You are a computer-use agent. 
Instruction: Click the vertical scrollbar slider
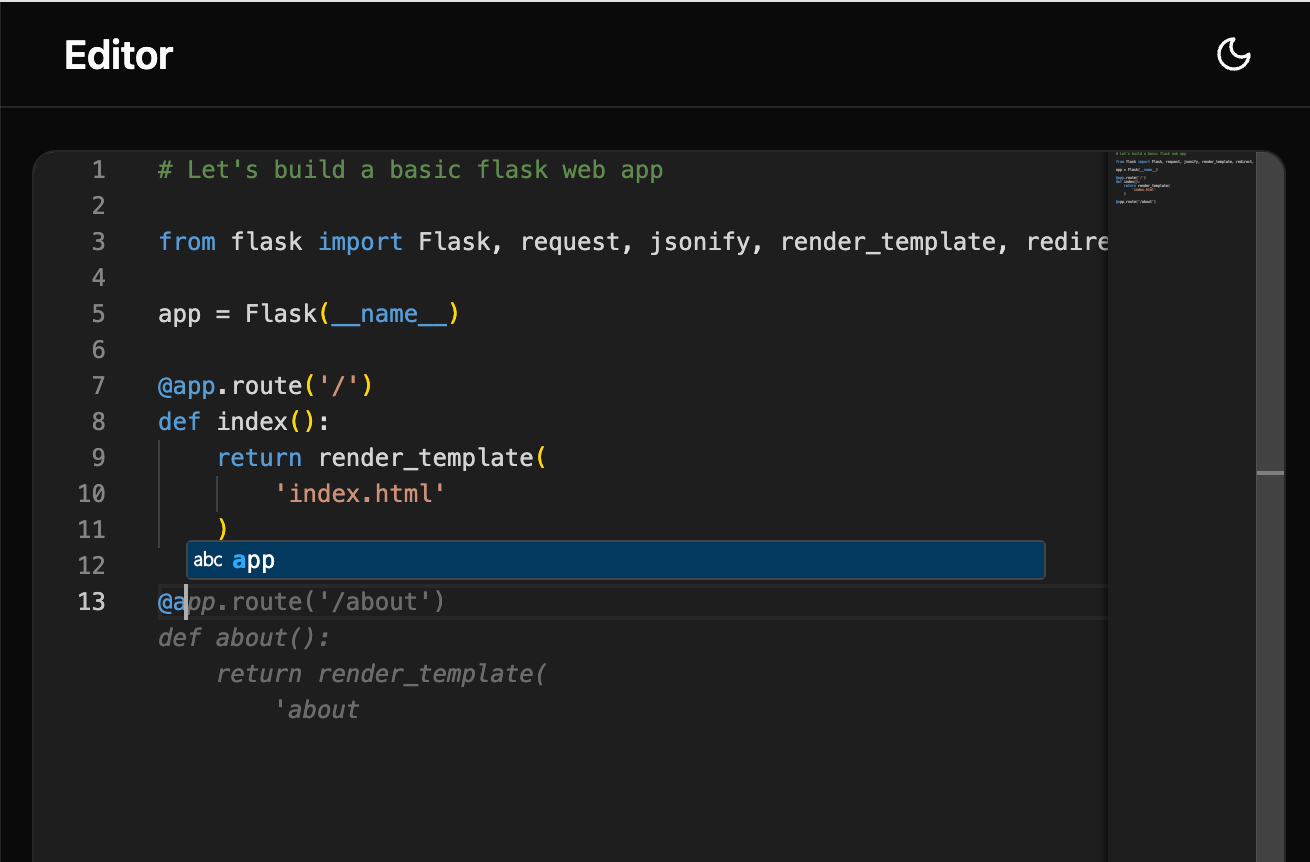tap(1270, 505)
